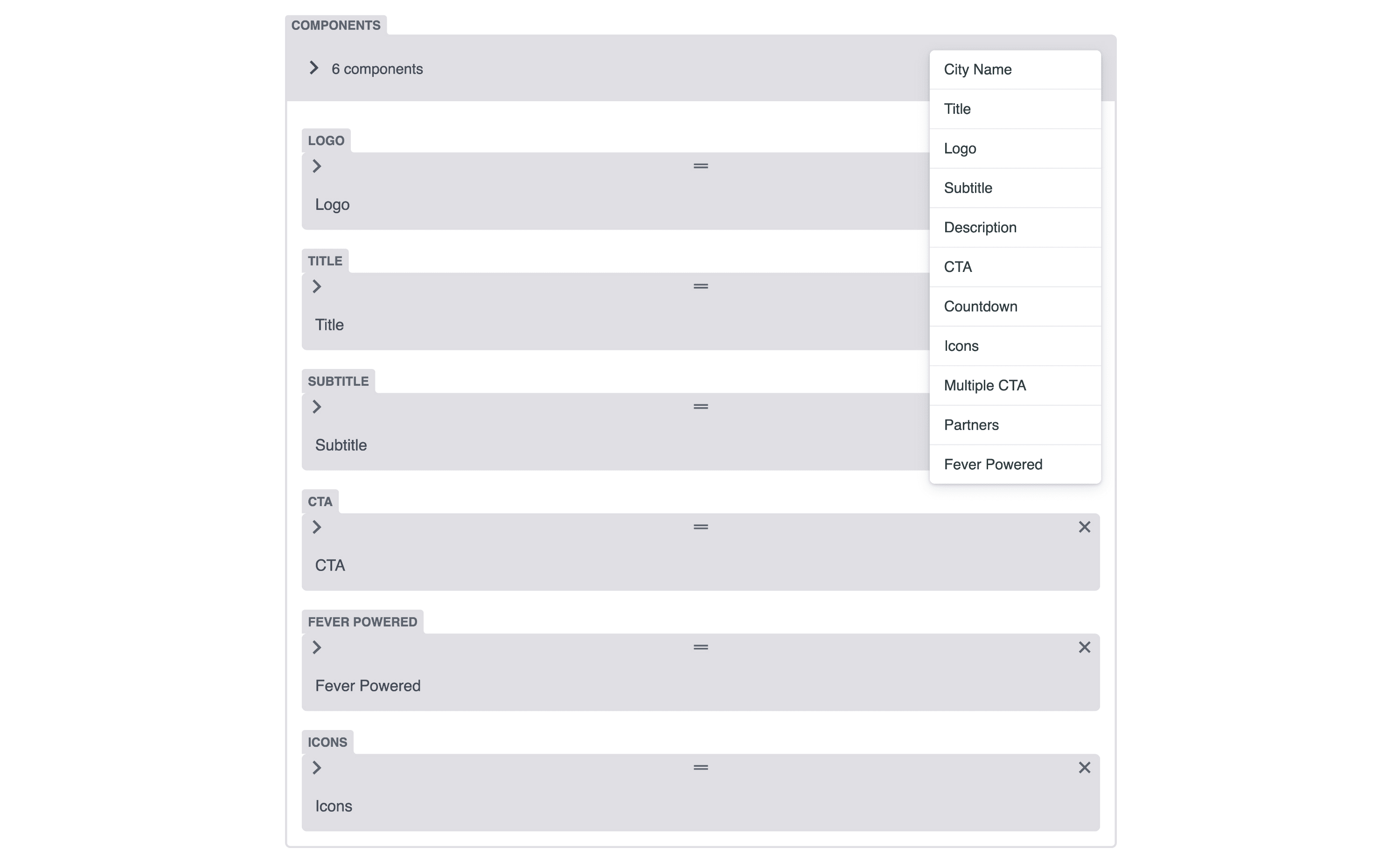Choose Fever Powered menu option

click(1015, 464)
